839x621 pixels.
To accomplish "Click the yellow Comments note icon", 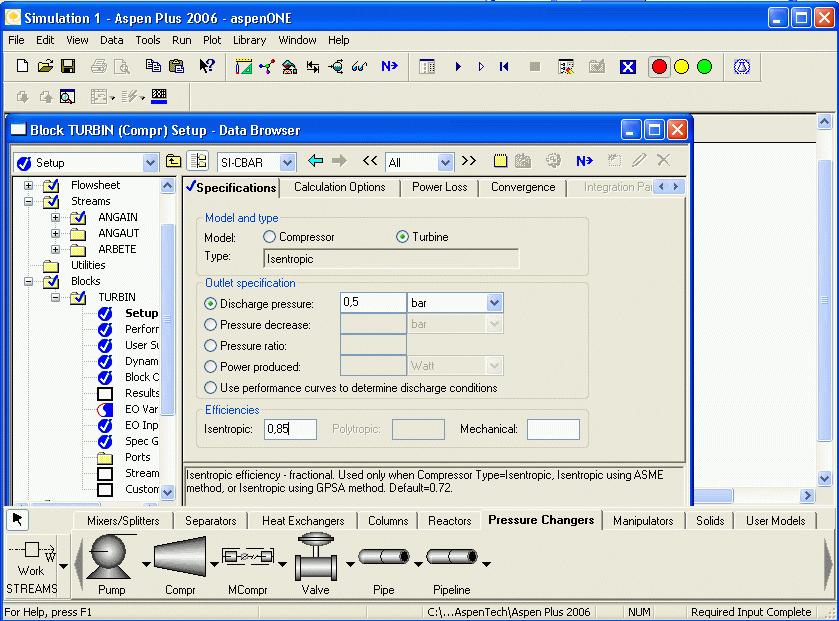I will tap(500, 160).
